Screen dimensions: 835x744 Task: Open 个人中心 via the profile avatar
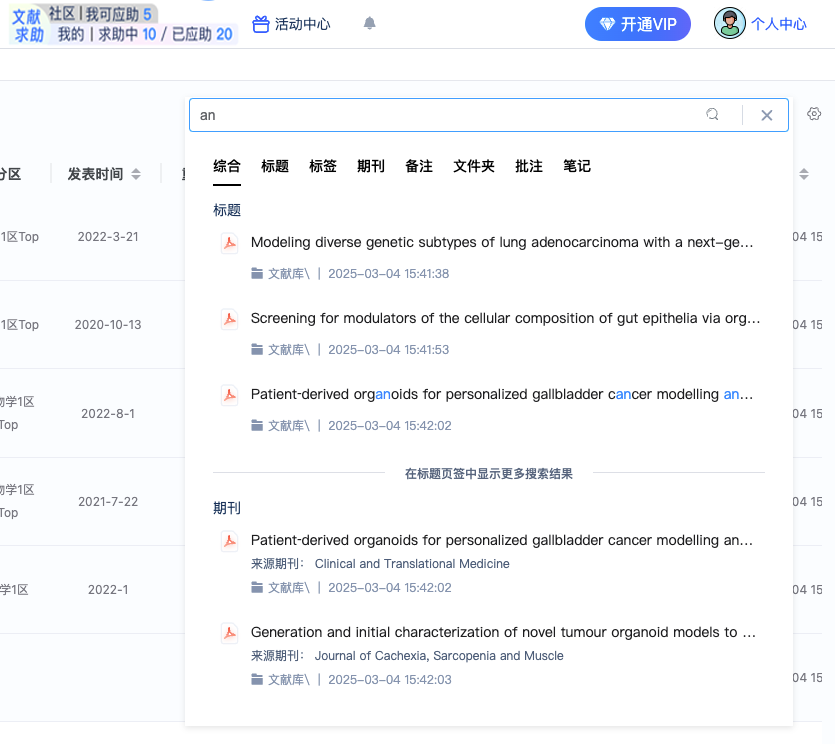(x=730, y=23)
